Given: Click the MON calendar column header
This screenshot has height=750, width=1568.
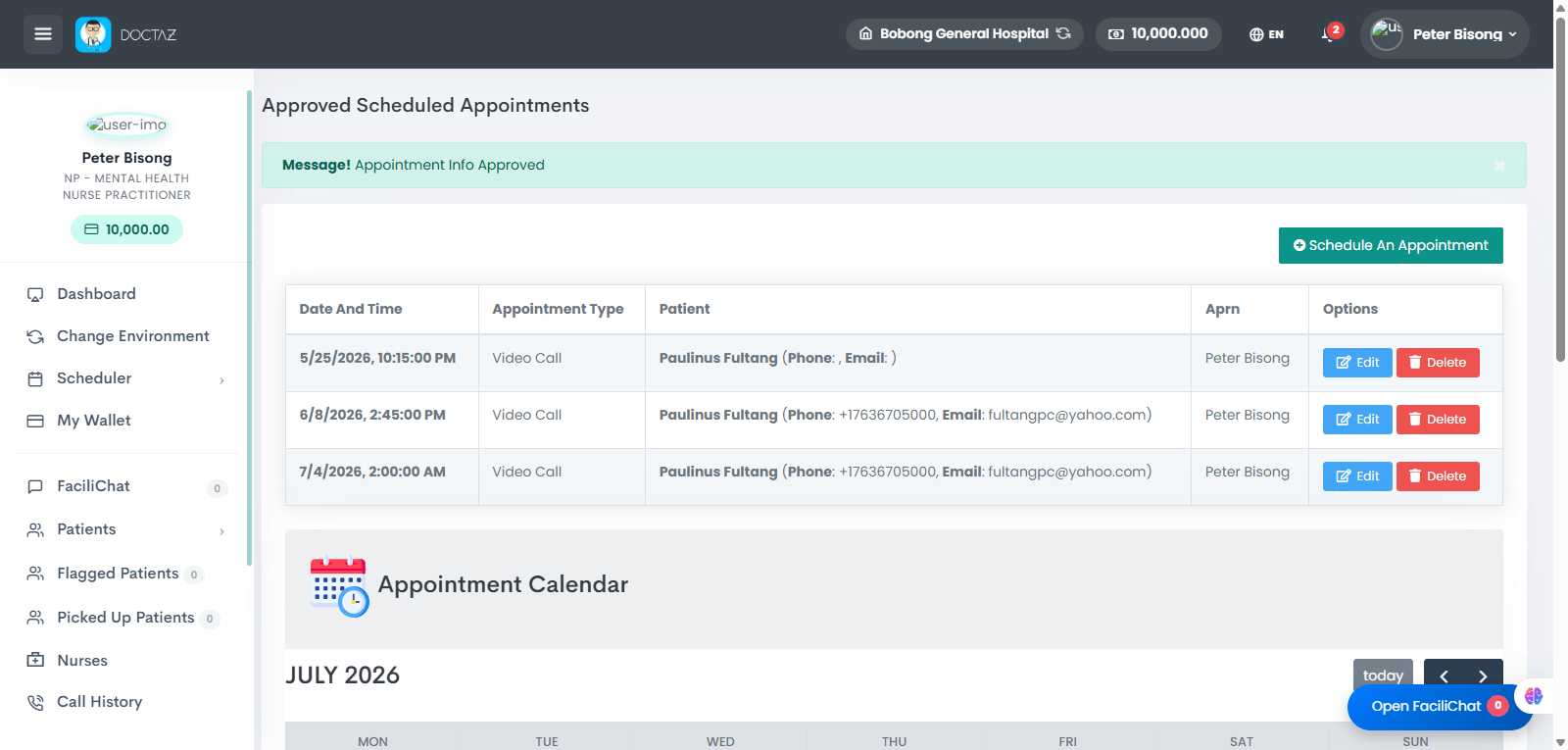Looking at the screenshot, I should (x=372, y=741).
